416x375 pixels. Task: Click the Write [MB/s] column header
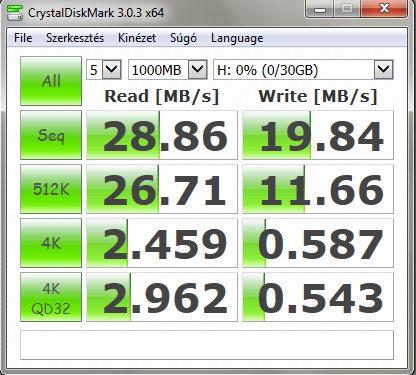point(318,96)
